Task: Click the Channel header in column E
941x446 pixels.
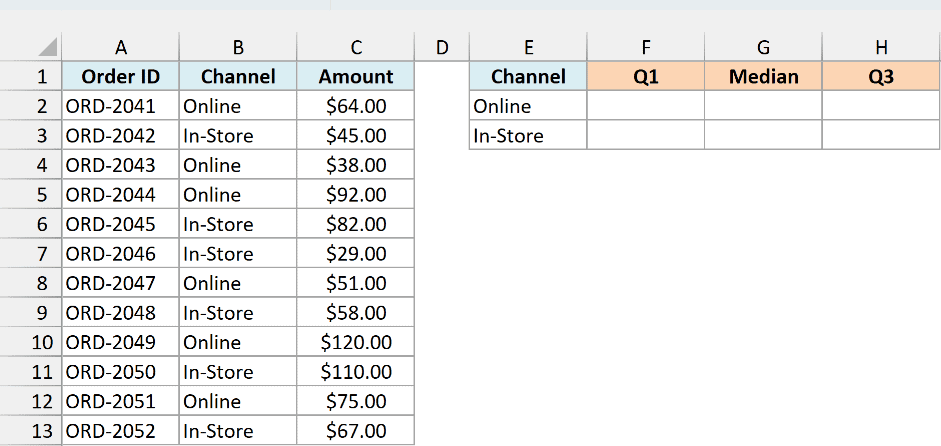Action: pyautogui.click(x=528, y=76)
